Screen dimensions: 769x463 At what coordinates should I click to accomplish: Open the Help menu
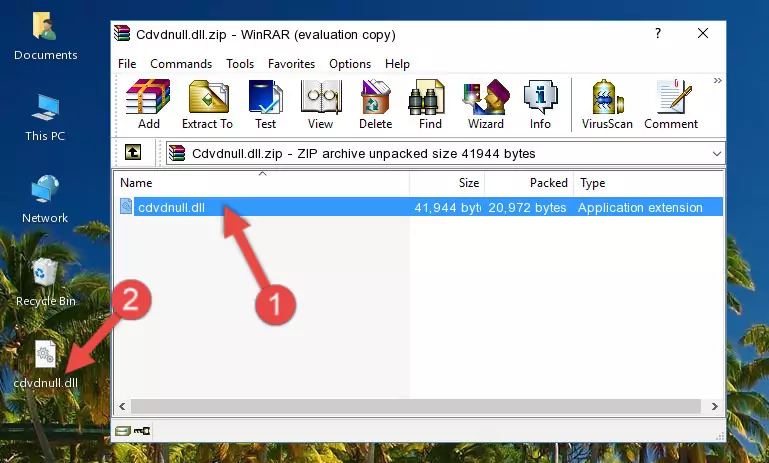click(x=397, y=64)
